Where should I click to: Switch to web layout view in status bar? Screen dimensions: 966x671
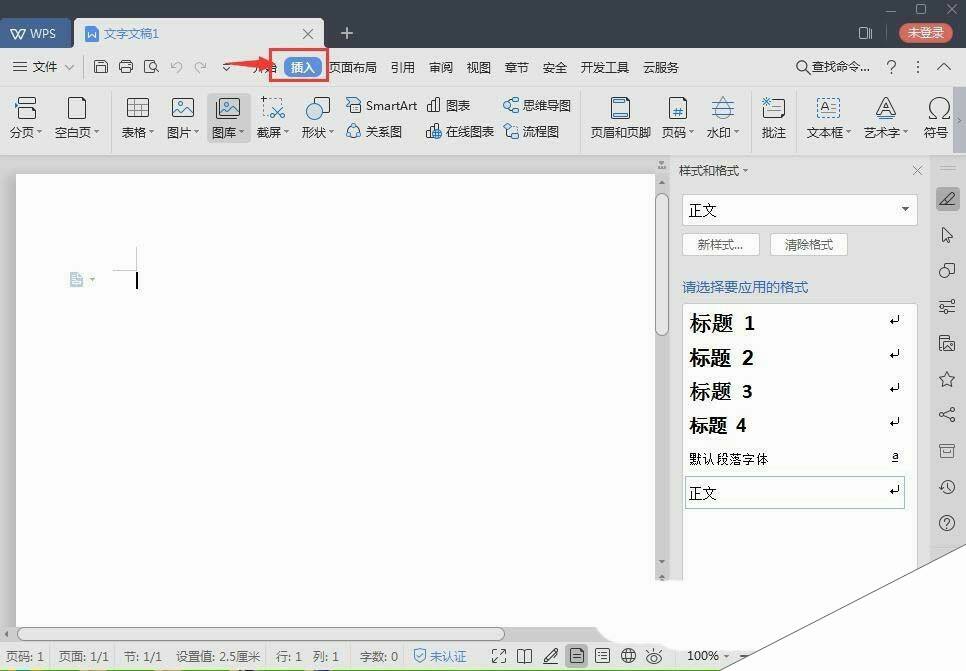coord(628,656)
